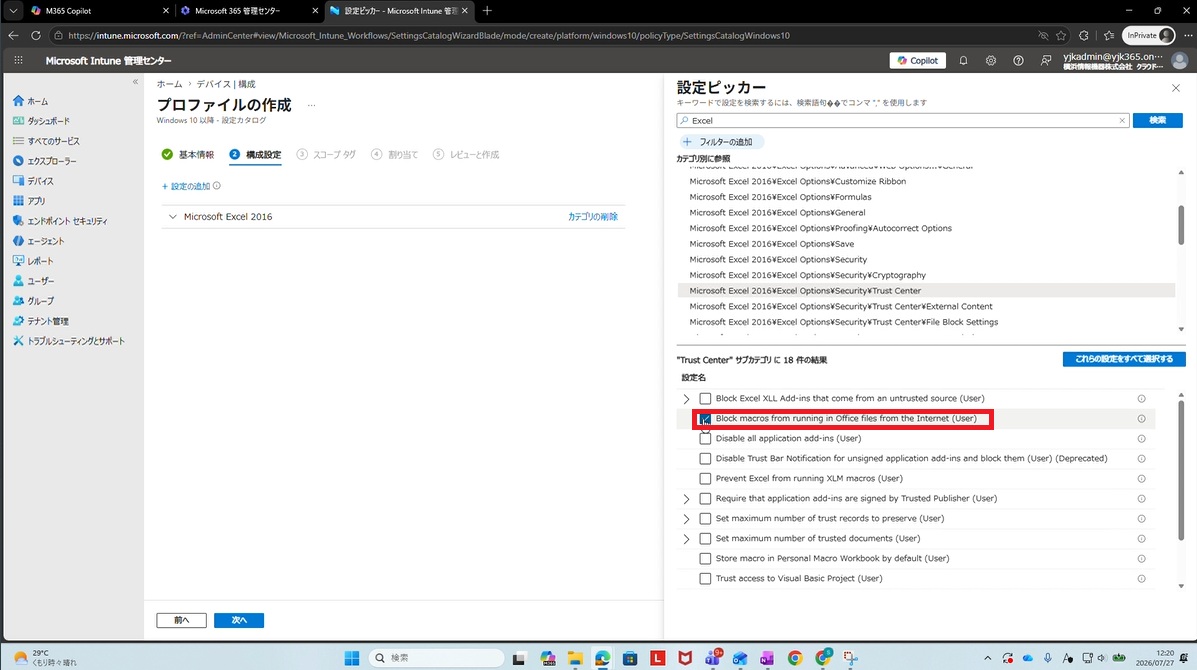Click the ユーザー sidebar icon
Viewport: 1197px width, 670px height.
click(x=18, y=281)
